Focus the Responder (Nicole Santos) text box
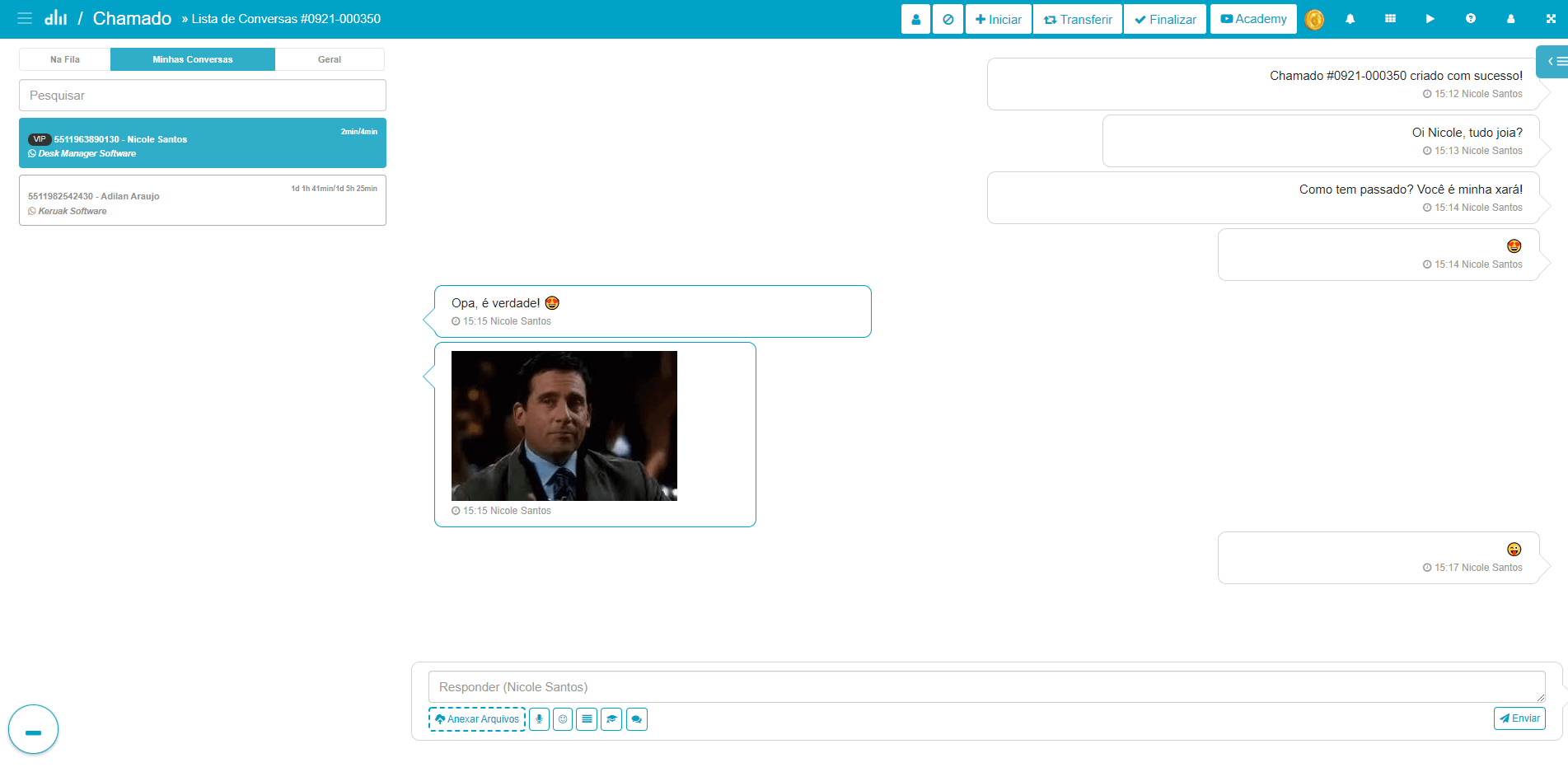This screenshot has height=772, width=1568. [x=986, y=687]
